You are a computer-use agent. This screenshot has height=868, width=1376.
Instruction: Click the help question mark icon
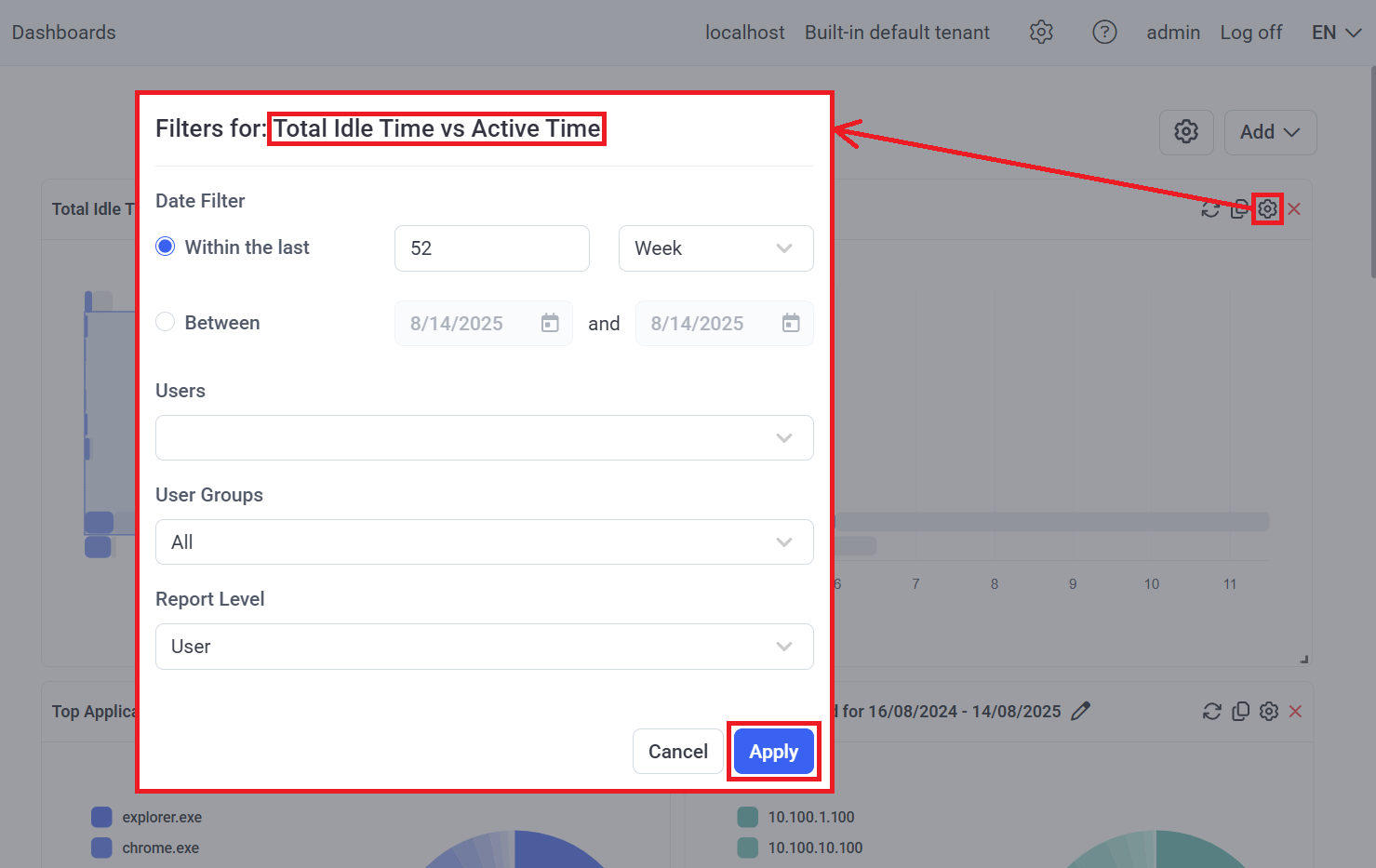1104,33
